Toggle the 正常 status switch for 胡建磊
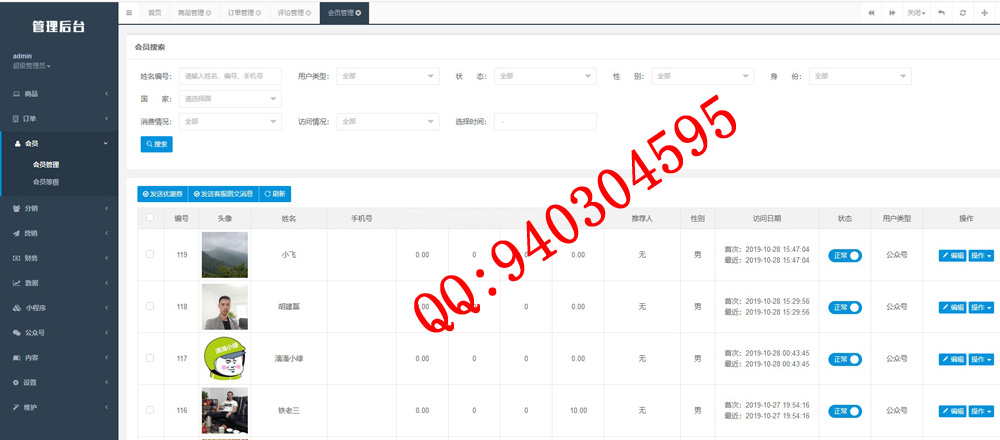This screenshot has width=1000, height=440. pos(845,307)
